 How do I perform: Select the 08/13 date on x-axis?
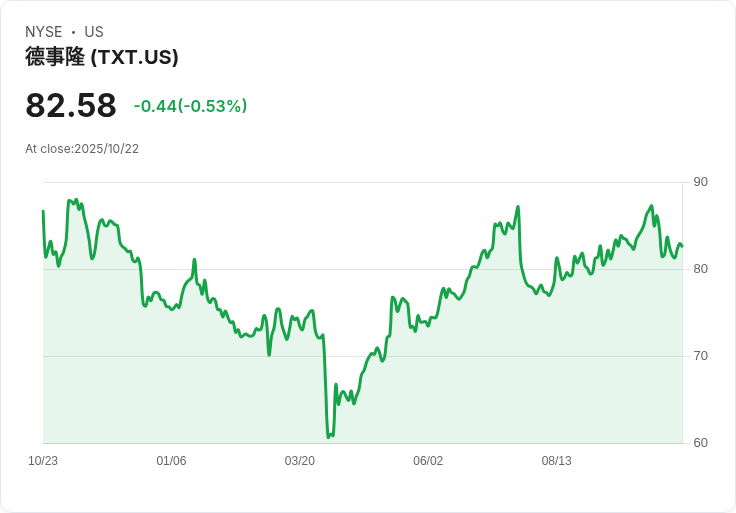tap(556, 461)
